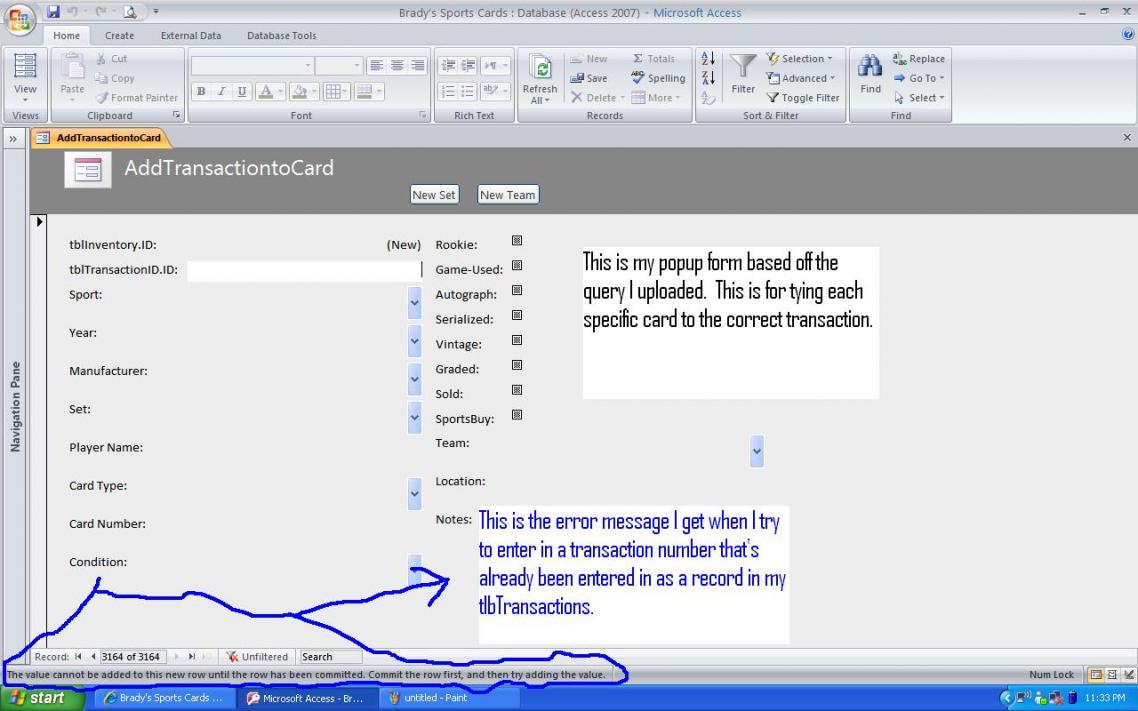Click the Find binoculars icon
This screenshot has height=711, width=1138.
(x=871, y=68)
